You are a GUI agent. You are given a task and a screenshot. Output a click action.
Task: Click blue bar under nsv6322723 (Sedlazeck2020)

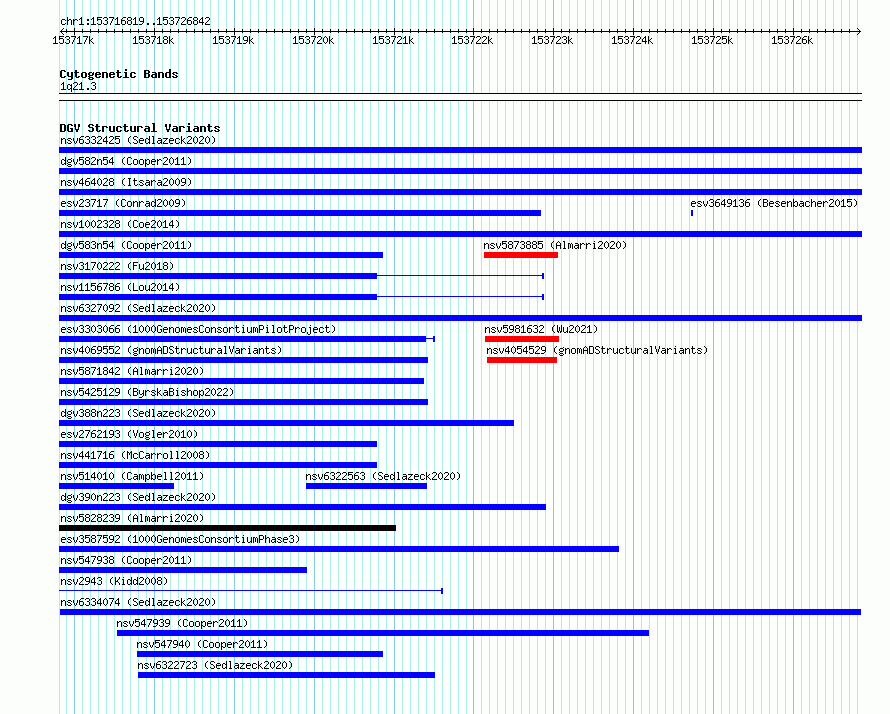tap(286, 675)
